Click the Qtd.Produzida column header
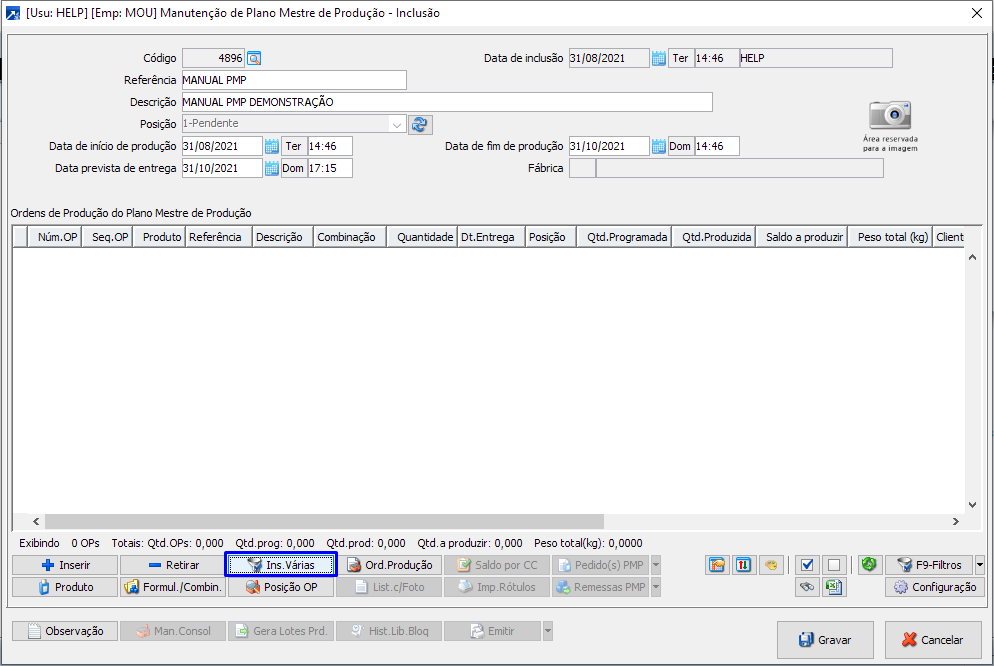This screenshot has height=666, width=994. [x=713, y=237]
